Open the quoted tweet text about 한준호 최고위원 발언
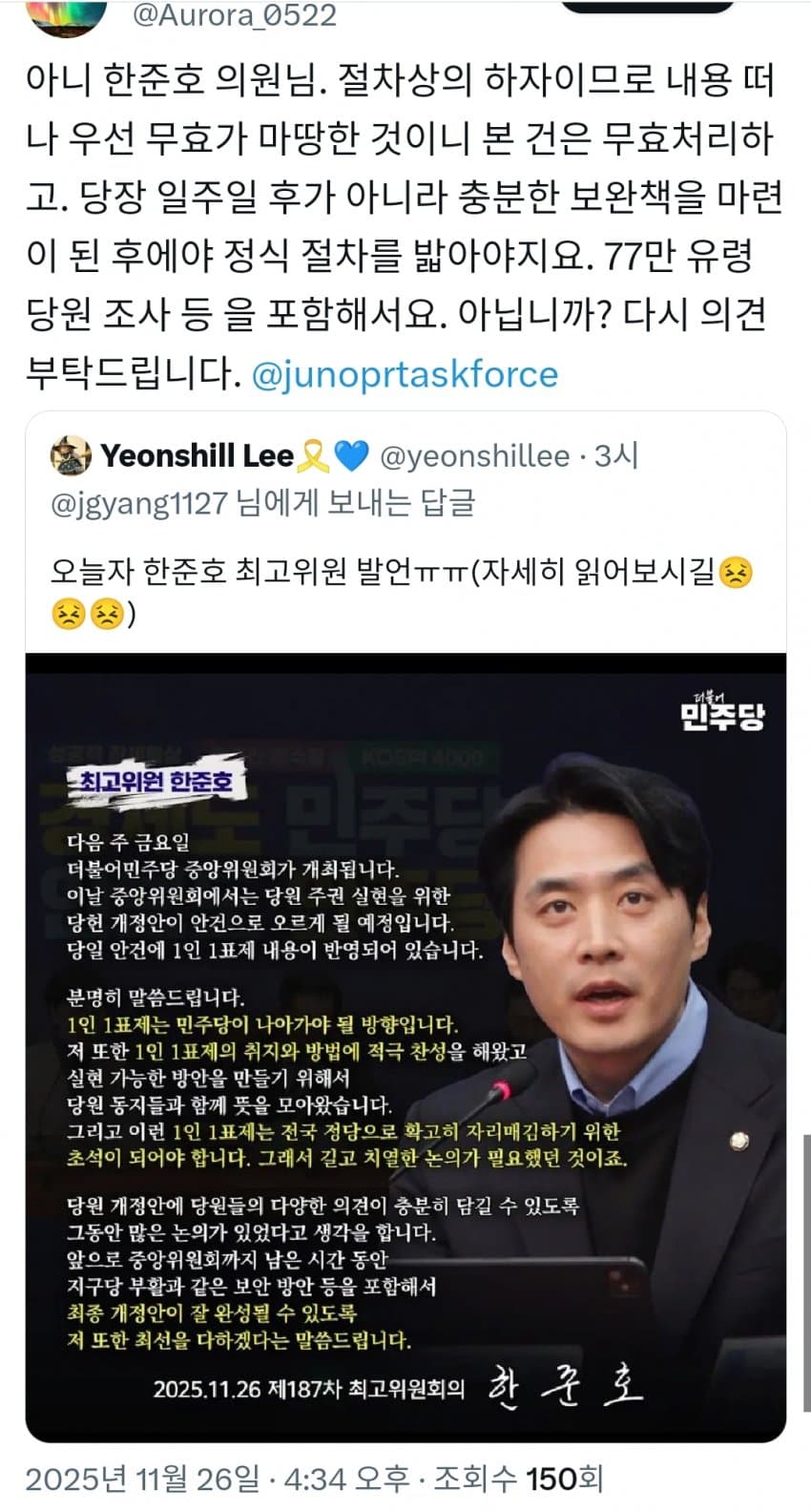This screenshot has height=1512, width=811. pos(401,592)
